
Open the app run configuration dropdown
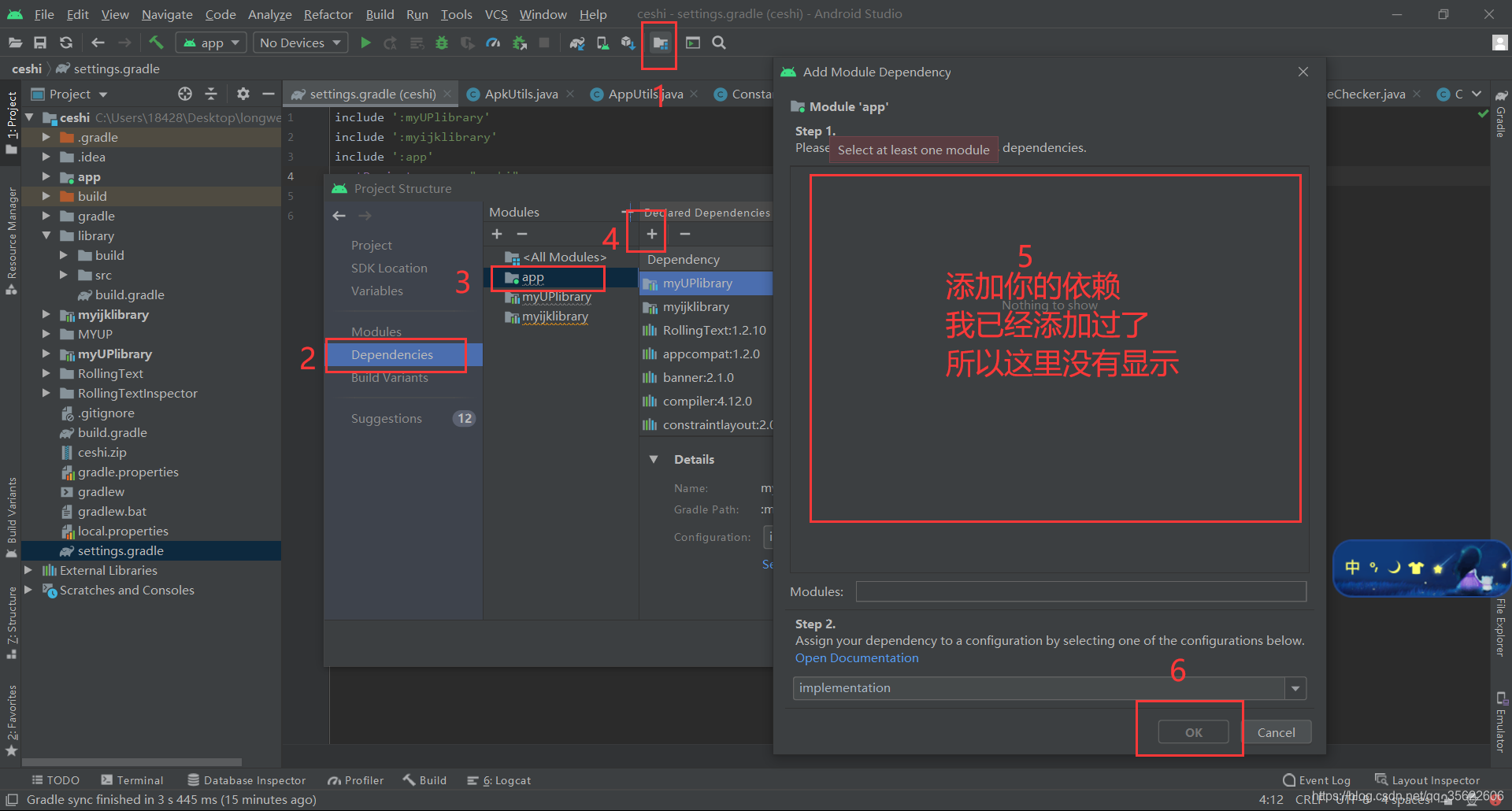(x=211, y=43)
